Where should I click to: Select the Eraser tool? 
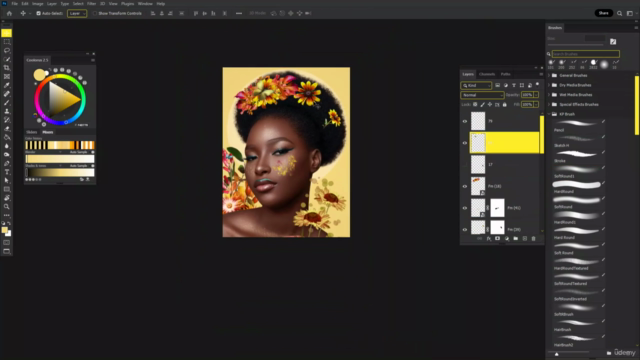[7, 129]
